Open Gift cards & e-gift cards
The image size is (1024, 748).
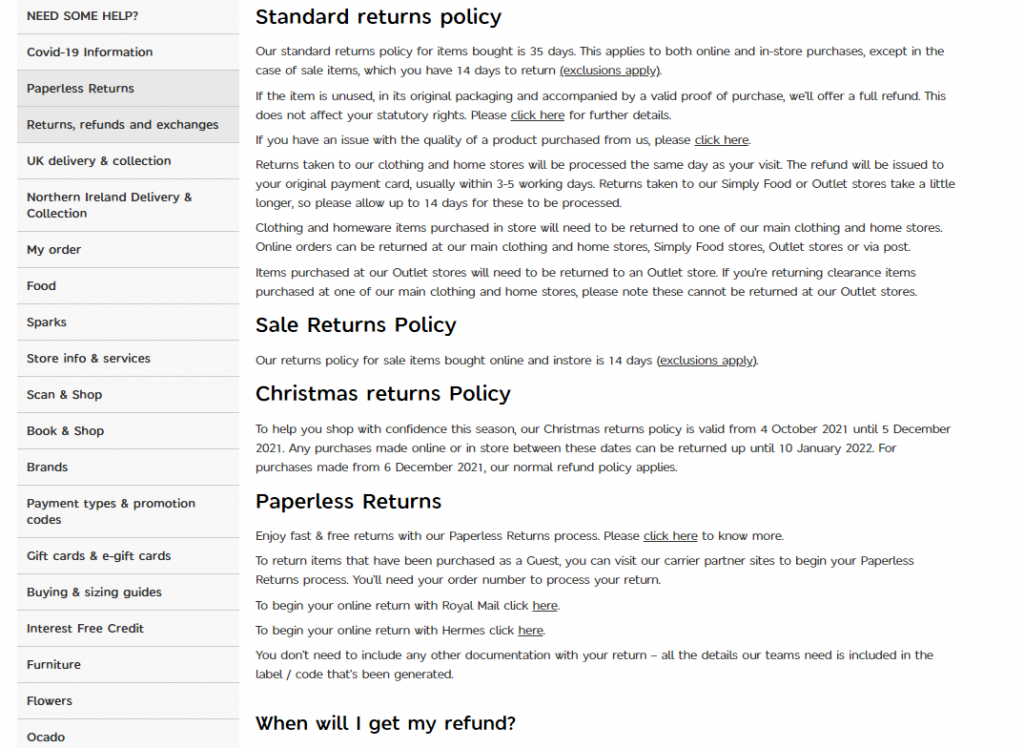(x=96, y=555)
